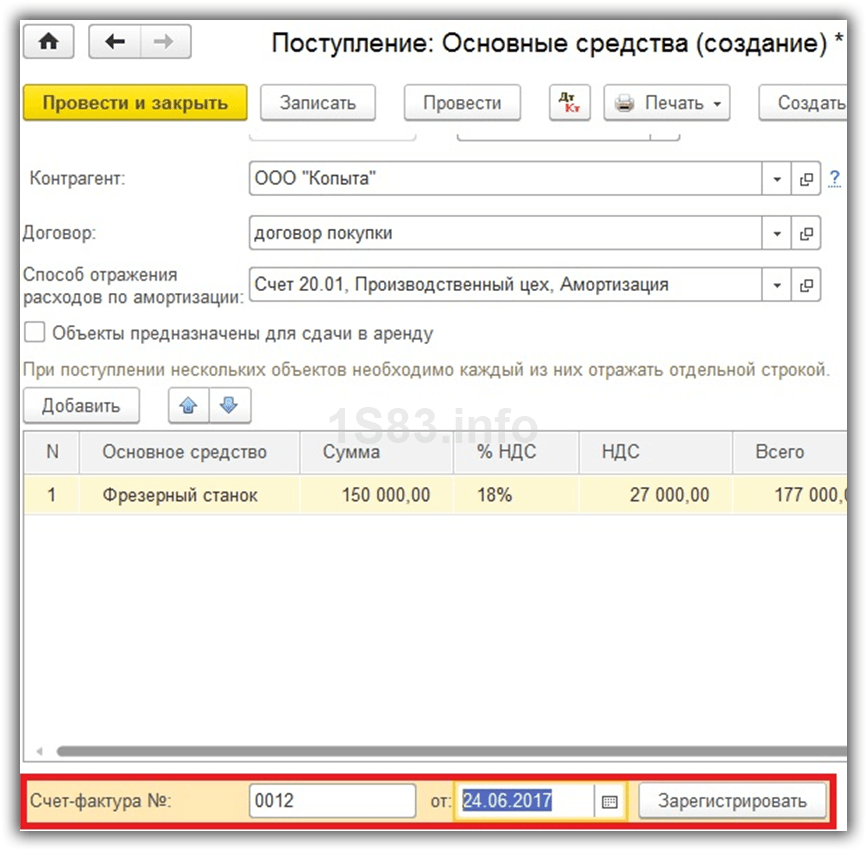
Task: Expand amortization expense method dropdown
Action: coord(776,285)
